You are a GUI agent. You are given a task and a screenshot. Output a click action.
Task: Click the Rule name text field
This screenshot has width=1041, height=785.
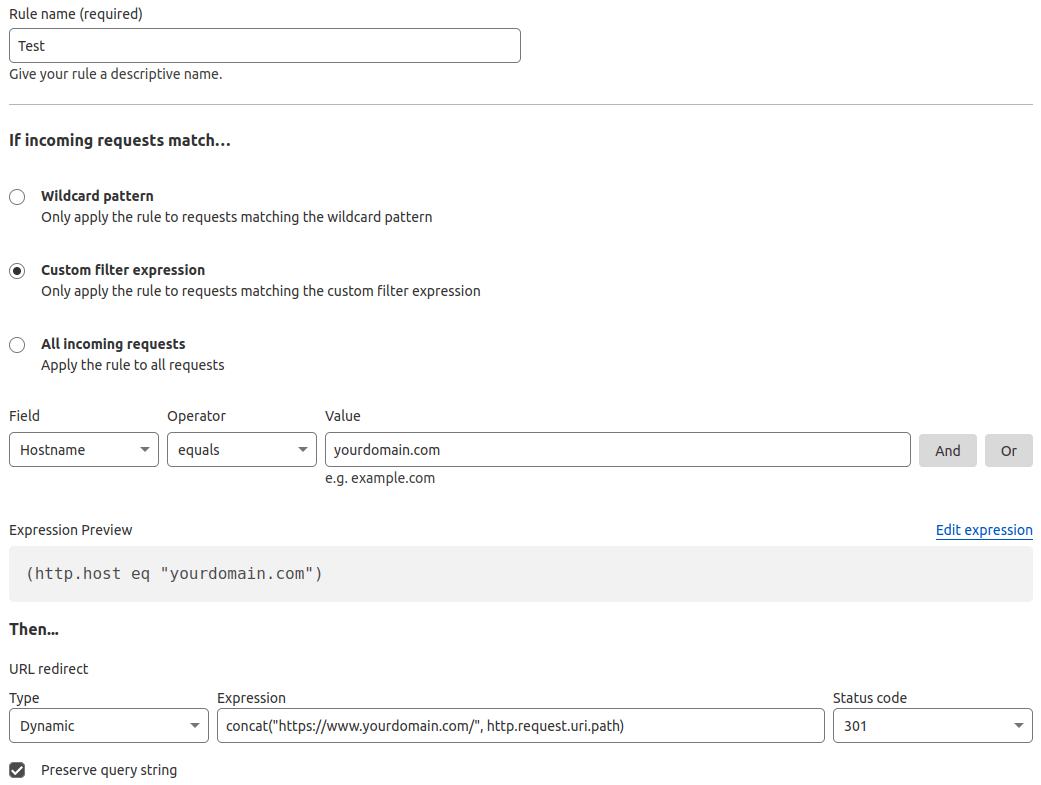click(x=264, y=46)
